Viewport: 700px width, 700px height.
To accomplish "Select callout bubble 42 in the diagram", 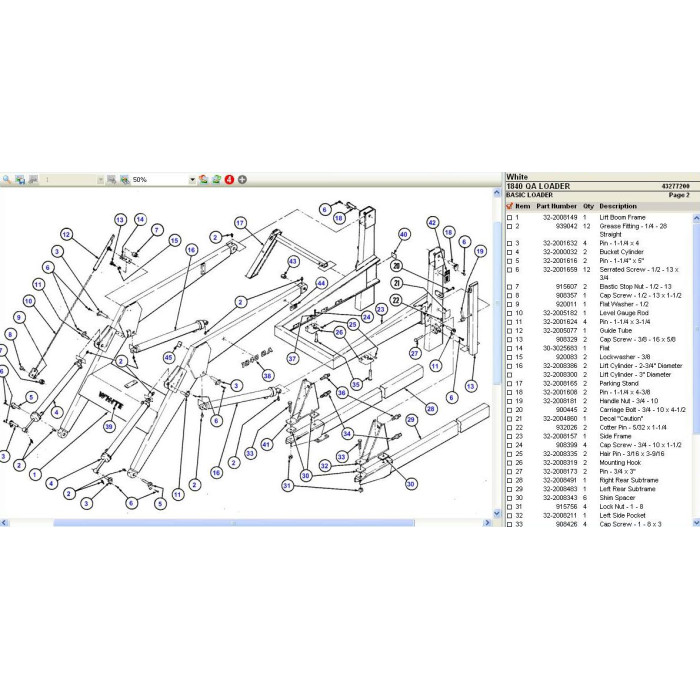I will coord(432,222).
